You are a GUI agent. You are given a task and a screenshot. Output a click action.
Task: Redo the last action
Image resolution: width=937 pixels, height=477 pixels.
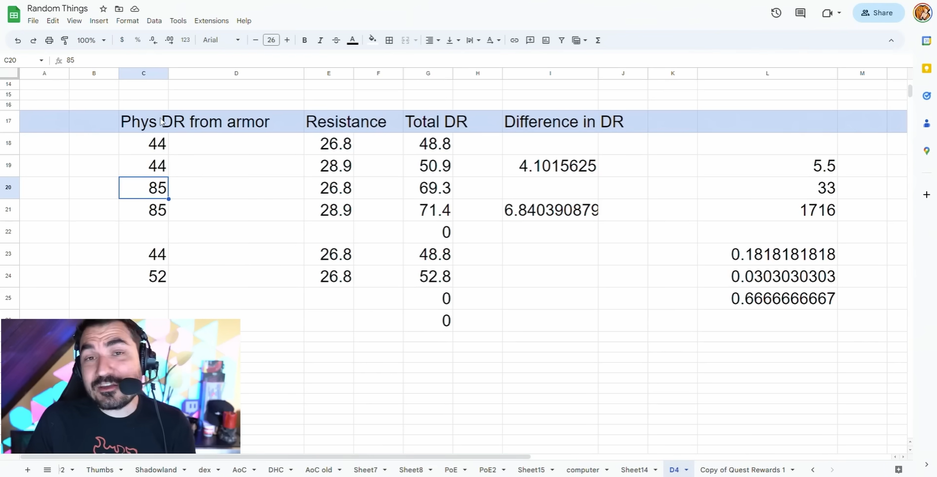[x=33, y=40]
